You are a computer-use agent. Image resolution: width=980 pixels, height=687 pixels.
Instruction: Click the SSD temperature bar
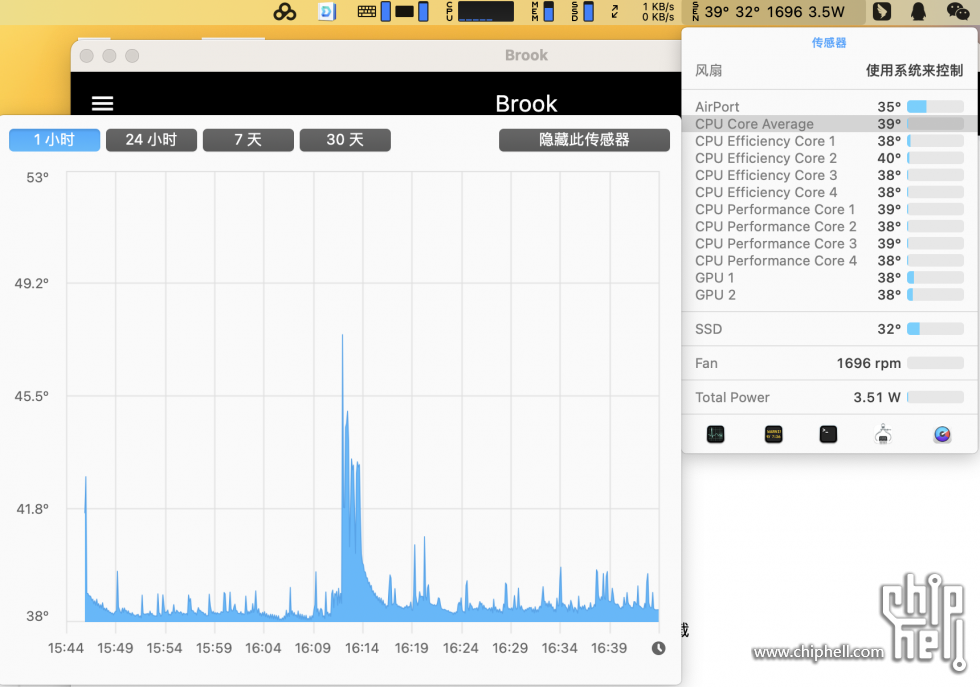tap(935, 329)
